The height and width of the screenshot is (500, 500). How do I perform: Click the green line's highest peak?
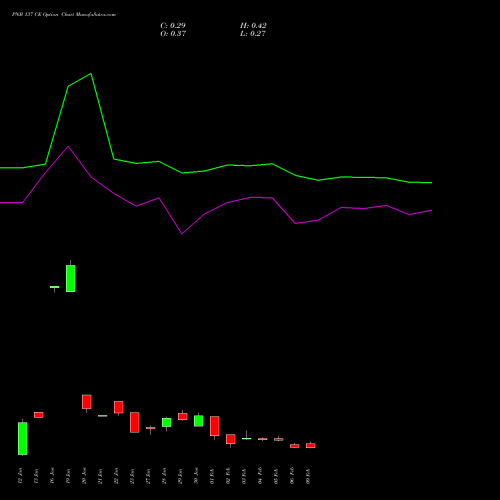point(91,74)
